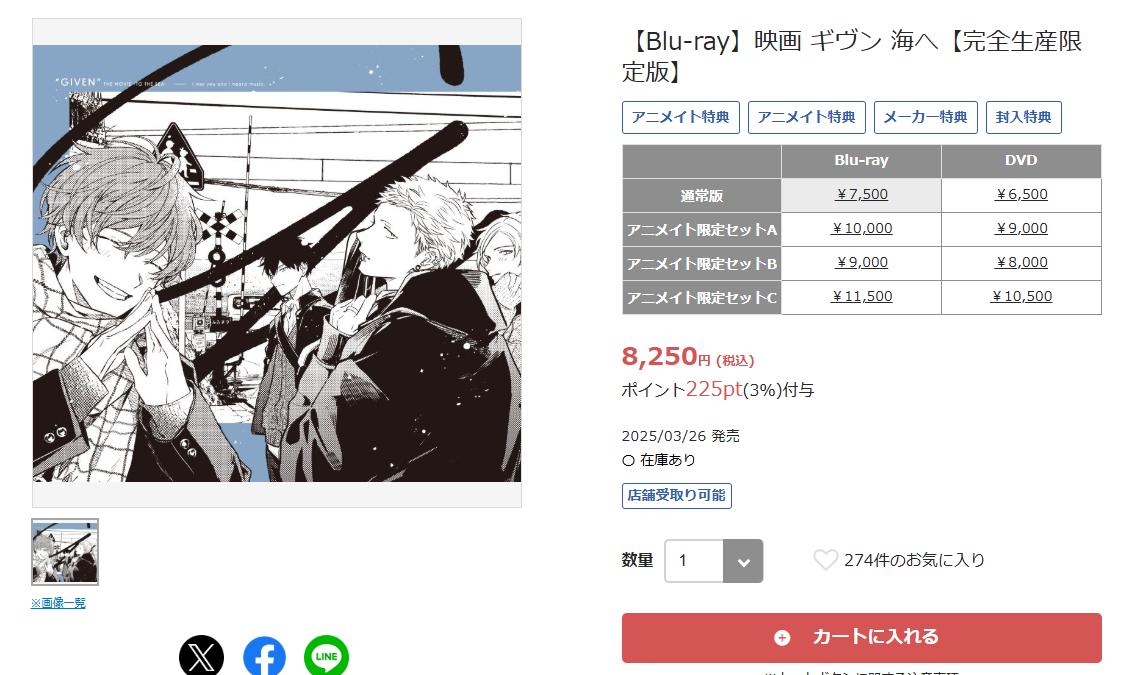Open the quantity dropdown arrow
This screenshot has height=675, width=1139.
(x=743, y=561)
